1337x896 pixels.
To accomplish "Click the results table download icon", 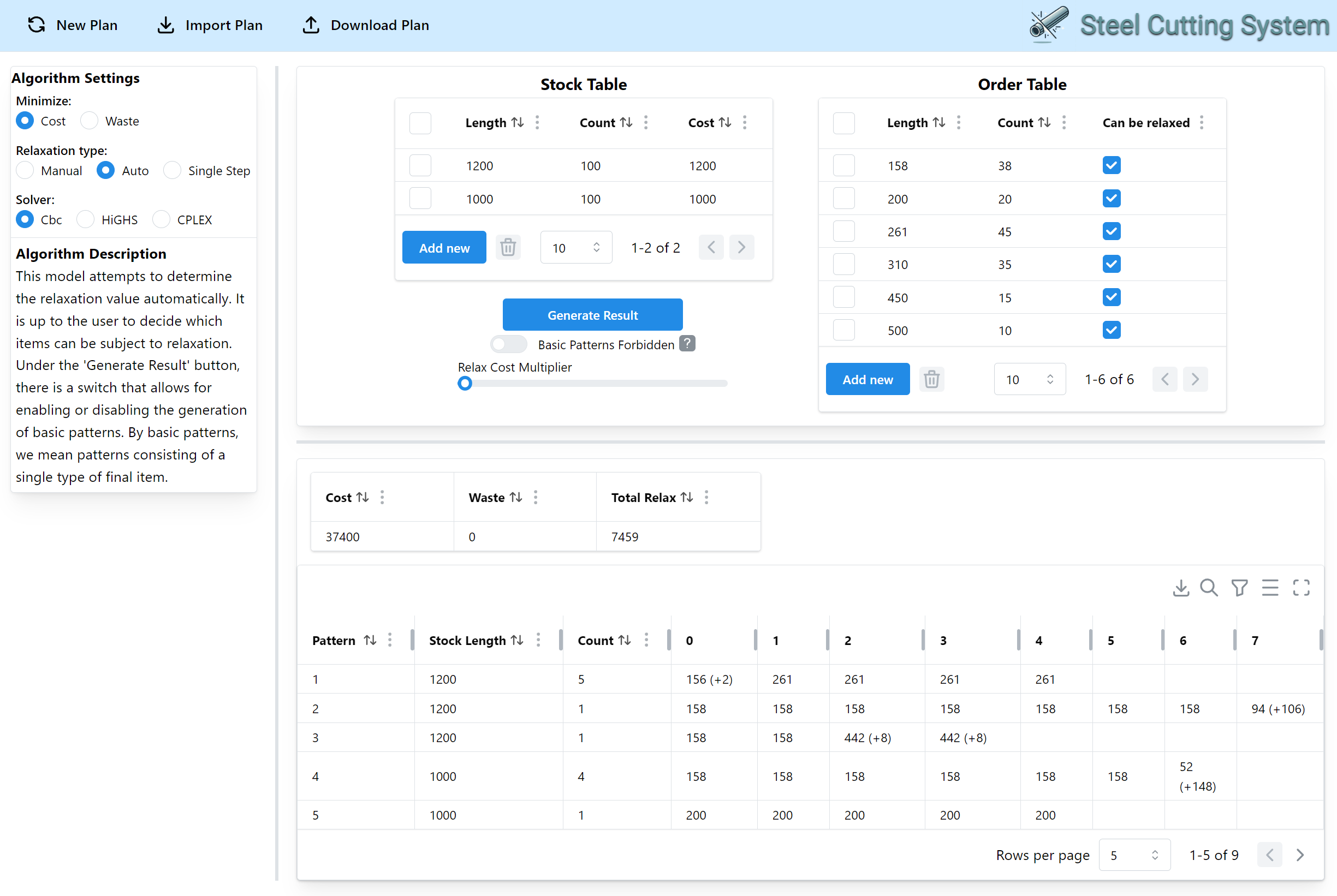I will click(1180, 588).
